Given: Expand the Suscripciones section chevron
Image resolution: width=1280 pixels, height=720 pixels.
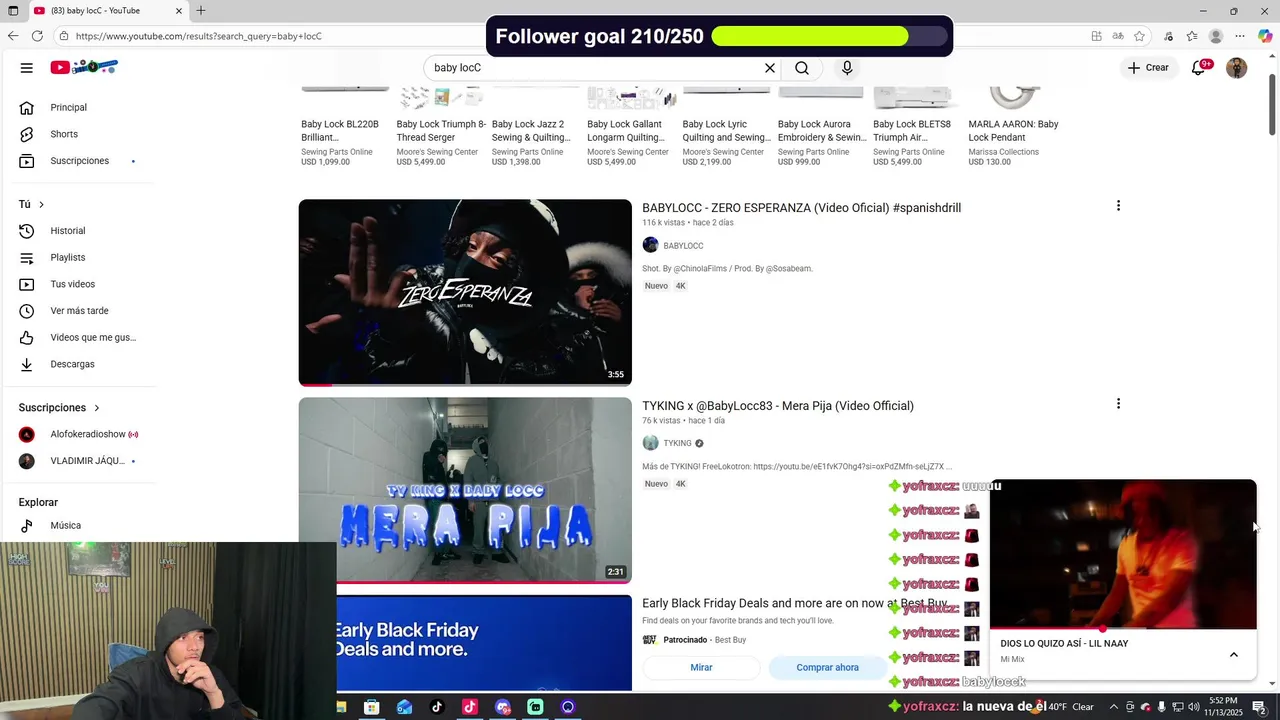Looking at the screenshot, I should [x=97, y=408].
